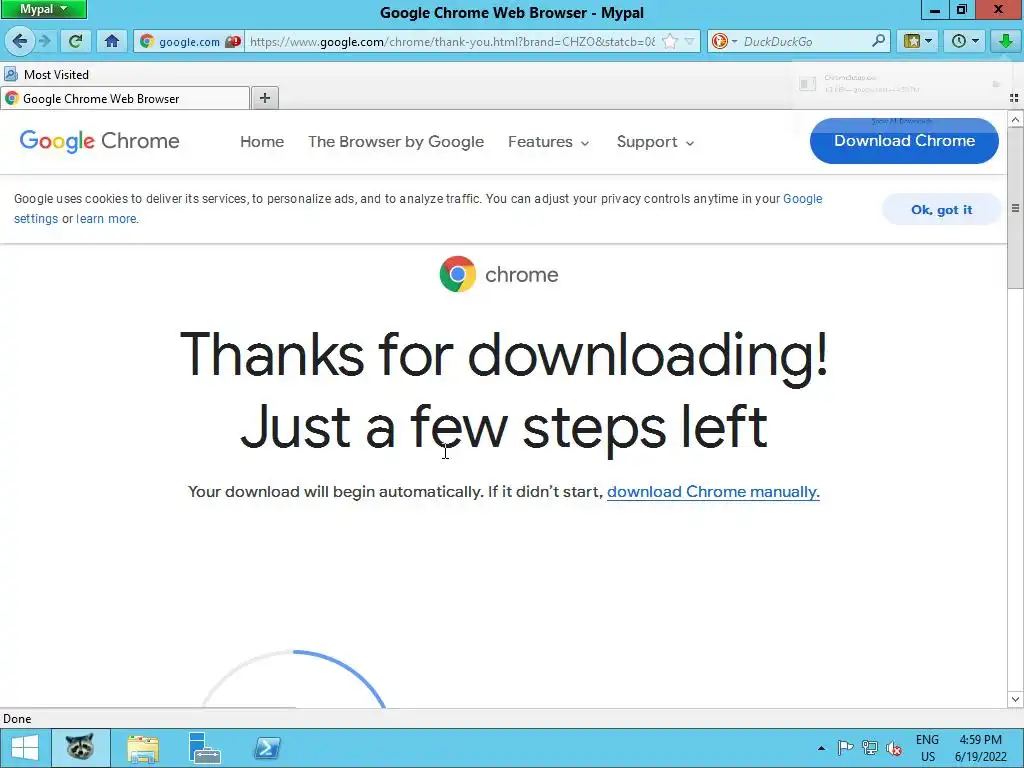
Task: List all tabs with the grid icon
Action: (x=1014, y=98)
